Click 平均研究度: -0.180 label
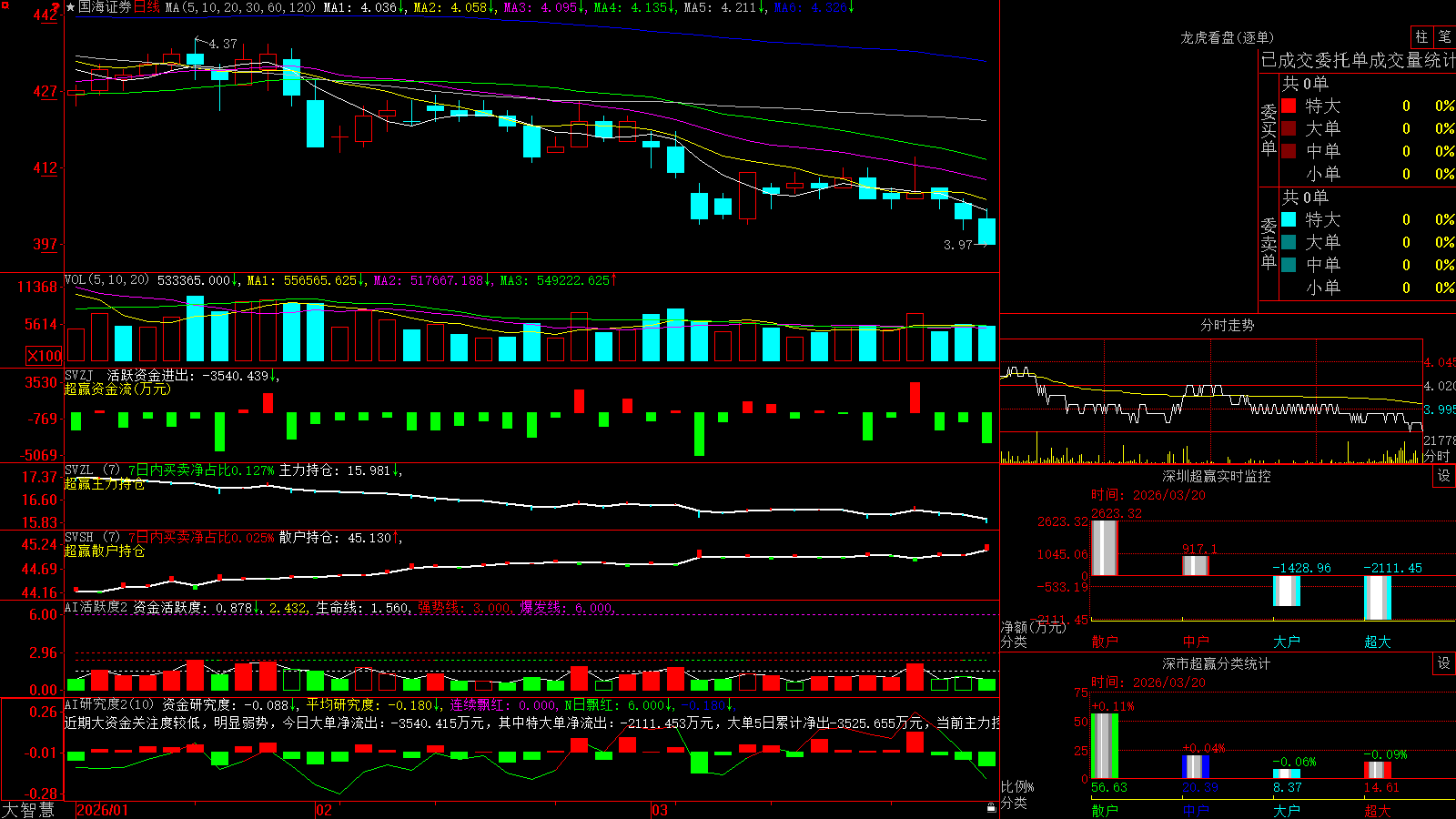The height and width of the screenshot is (819, 1456). 373,704
